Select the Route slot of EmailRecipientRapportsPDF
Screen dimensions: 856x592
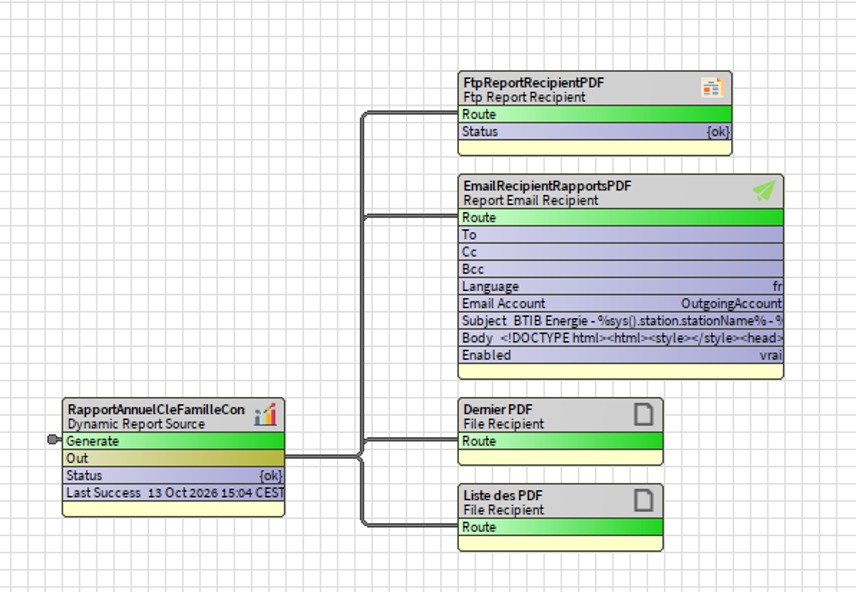point(621,217)
